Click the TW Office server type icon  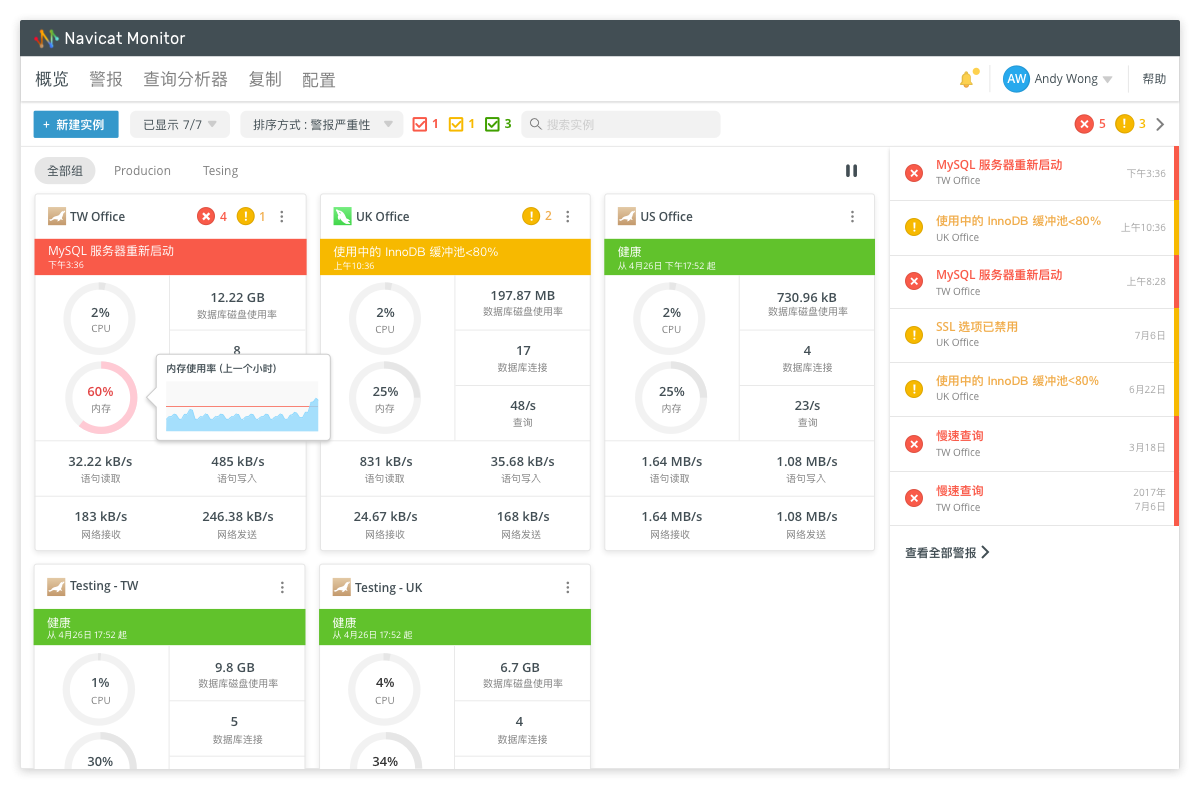[56, 216]
